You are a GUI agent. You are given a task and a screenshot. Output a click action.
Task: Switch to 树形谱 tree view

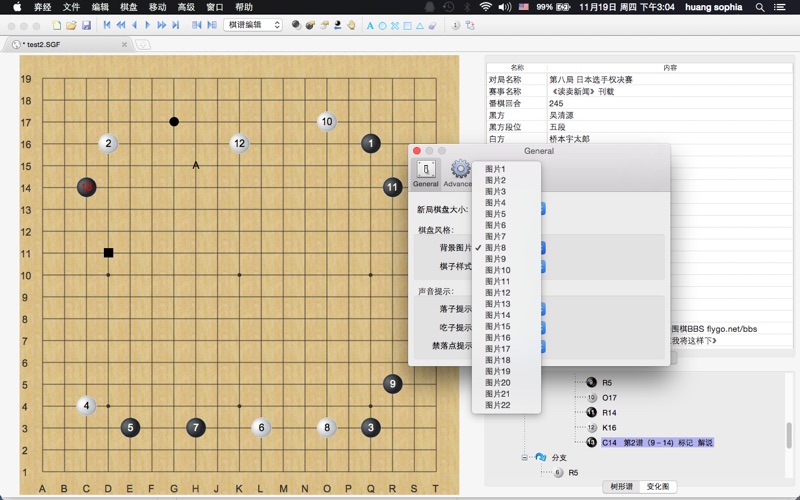click(621, 486)
